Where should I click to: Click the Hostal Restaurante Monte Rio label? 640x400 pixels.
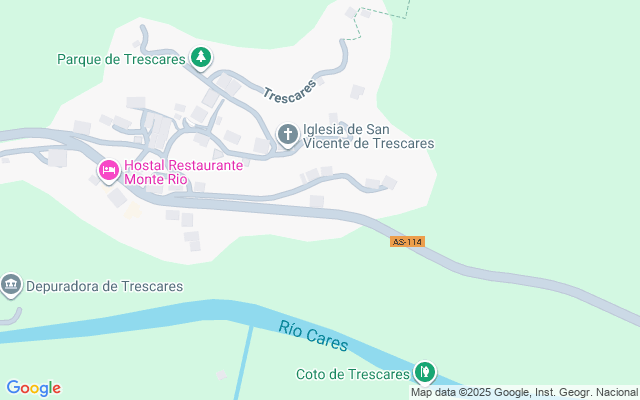click(x=183, y=172)
